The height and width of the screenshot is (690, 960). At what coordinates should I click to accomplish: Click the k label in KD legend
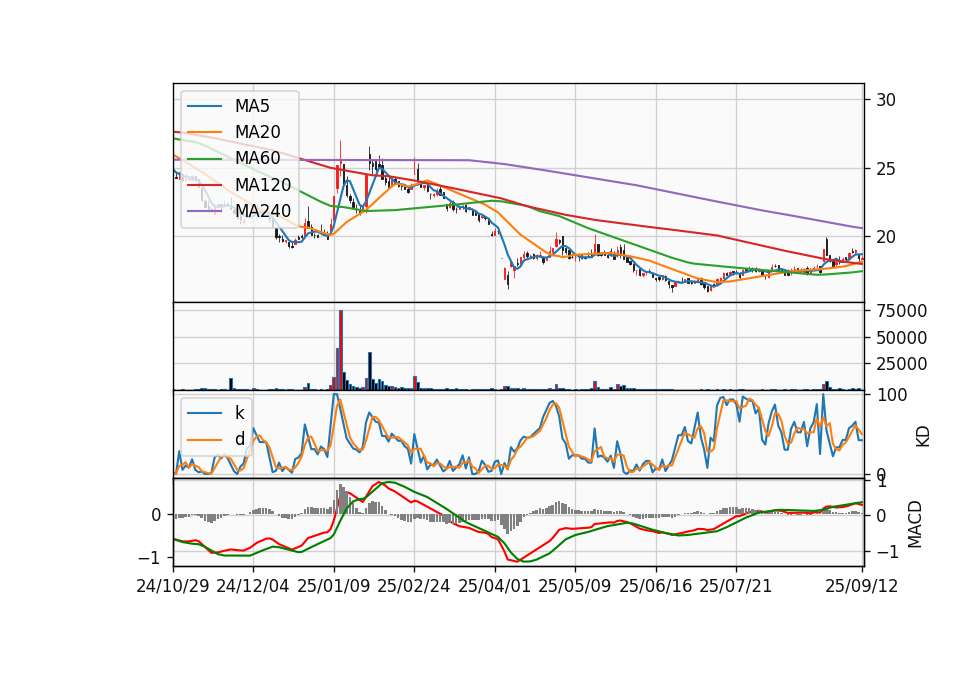[x=239, y=413]
